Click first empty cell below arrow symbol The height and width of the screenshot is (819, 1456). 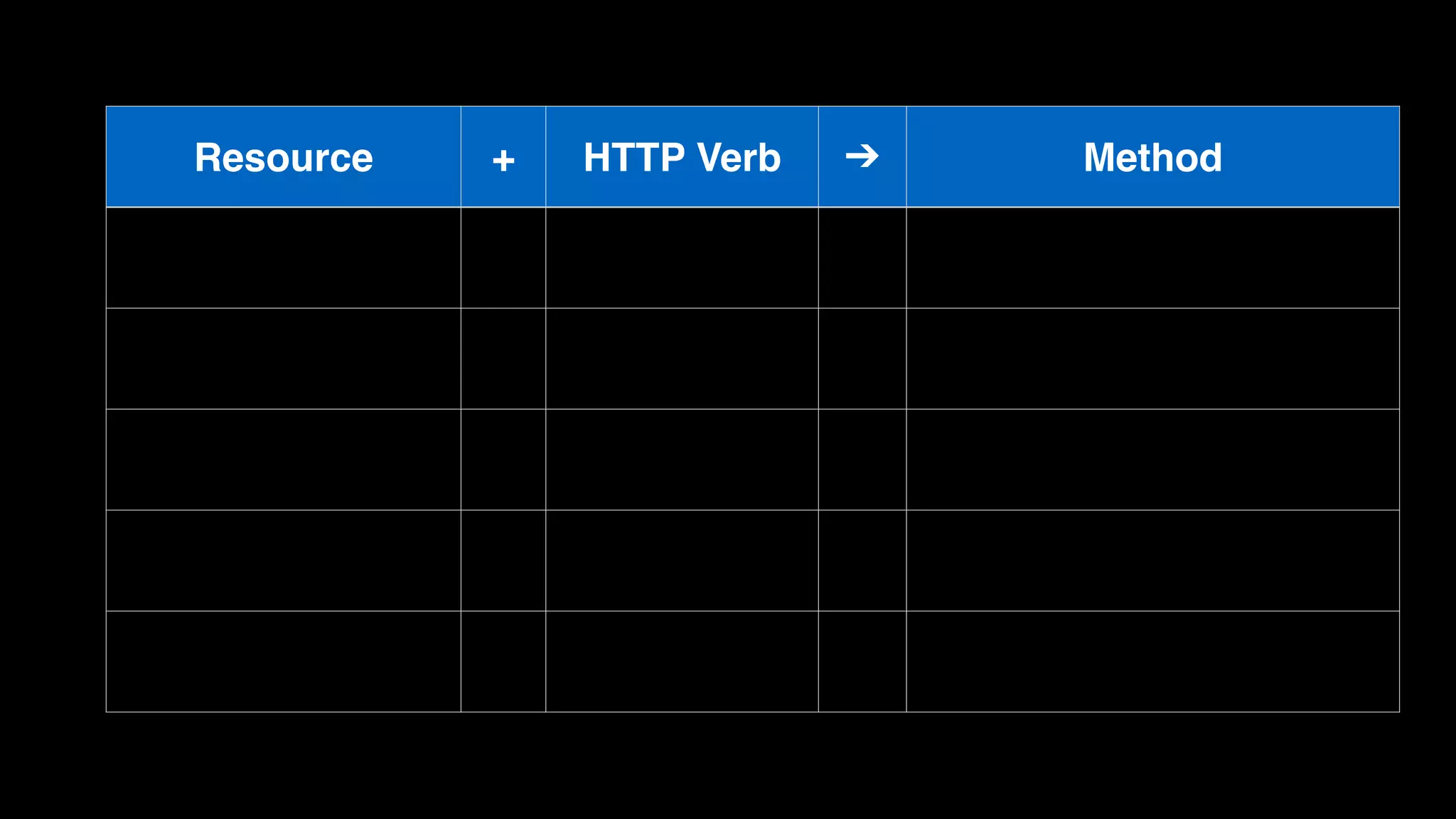[x=862, y=257]
